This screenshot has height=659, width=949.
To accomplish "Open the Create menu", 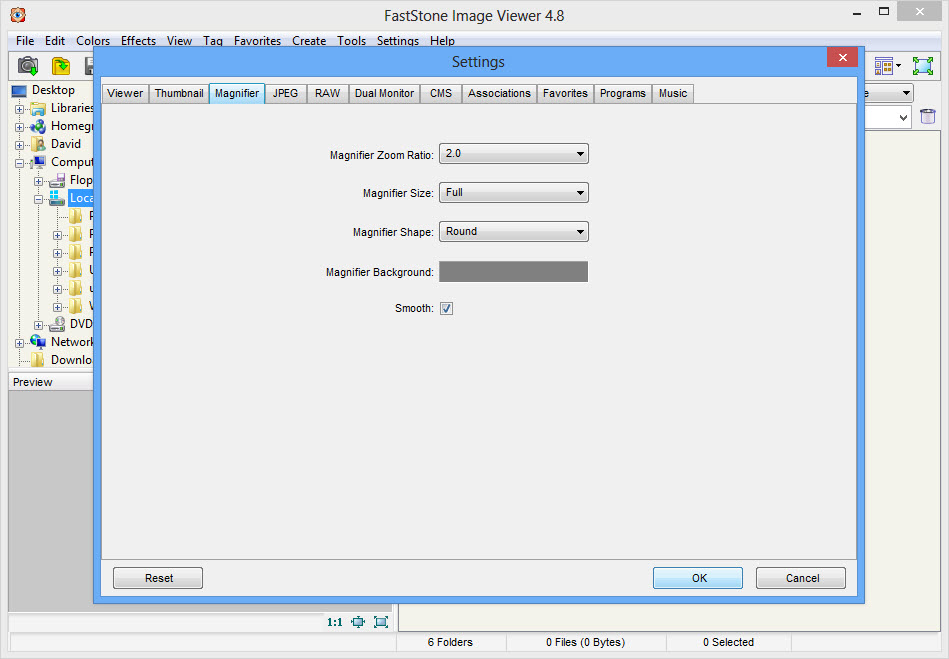I will click(x=309, y=41).
